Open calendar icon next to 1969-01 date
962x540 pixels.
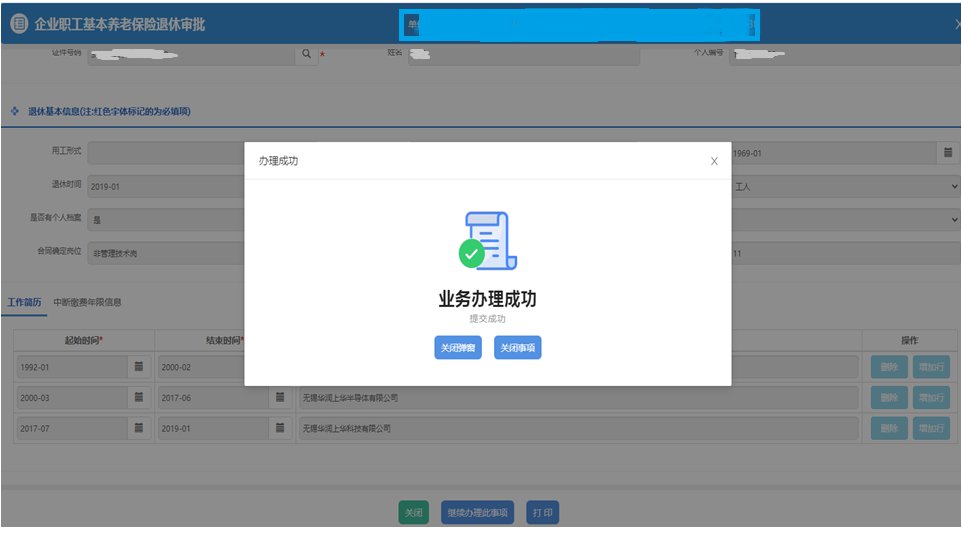[946, 153]
